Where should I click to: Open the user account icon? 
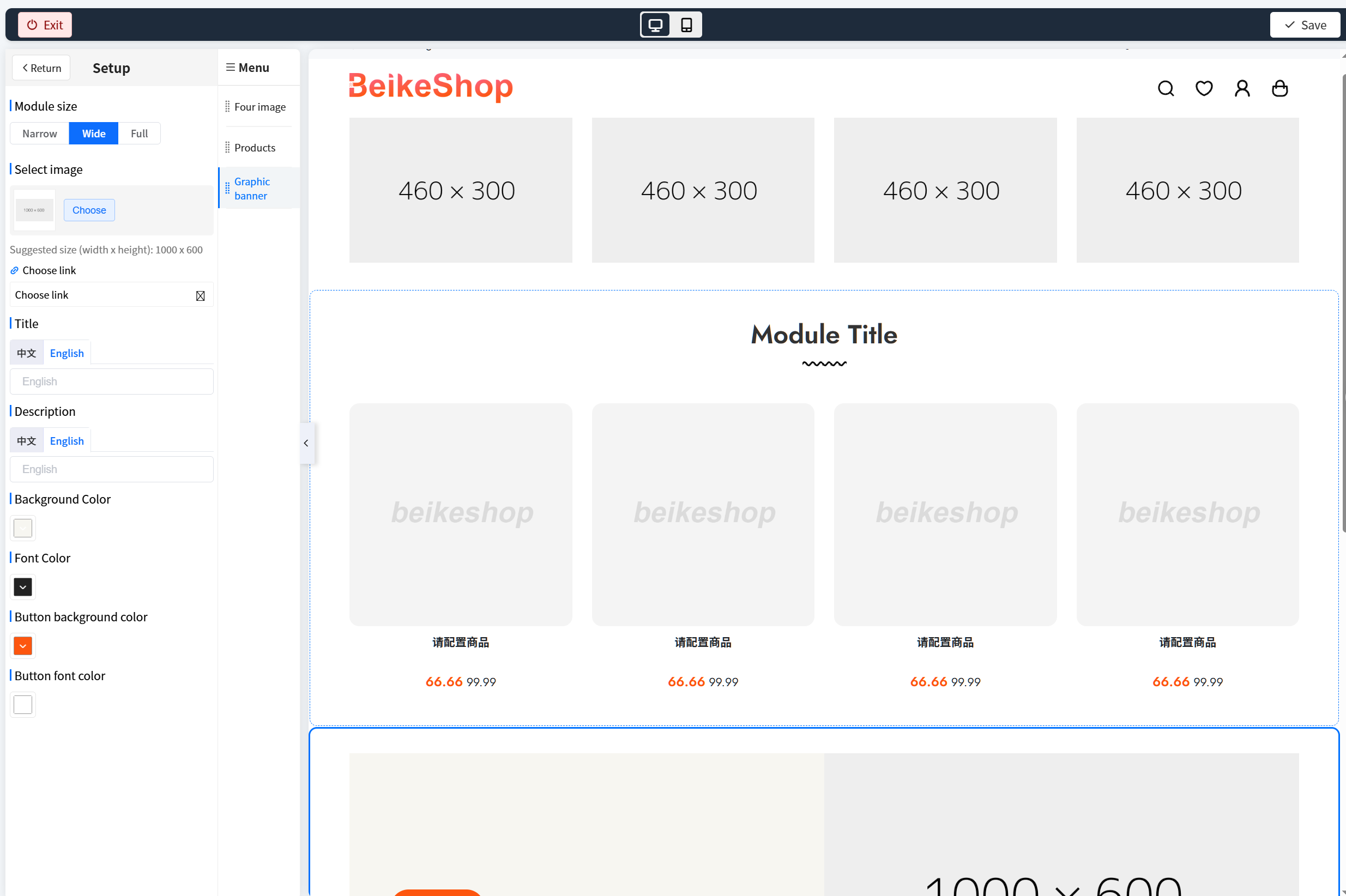point(1242,89)
